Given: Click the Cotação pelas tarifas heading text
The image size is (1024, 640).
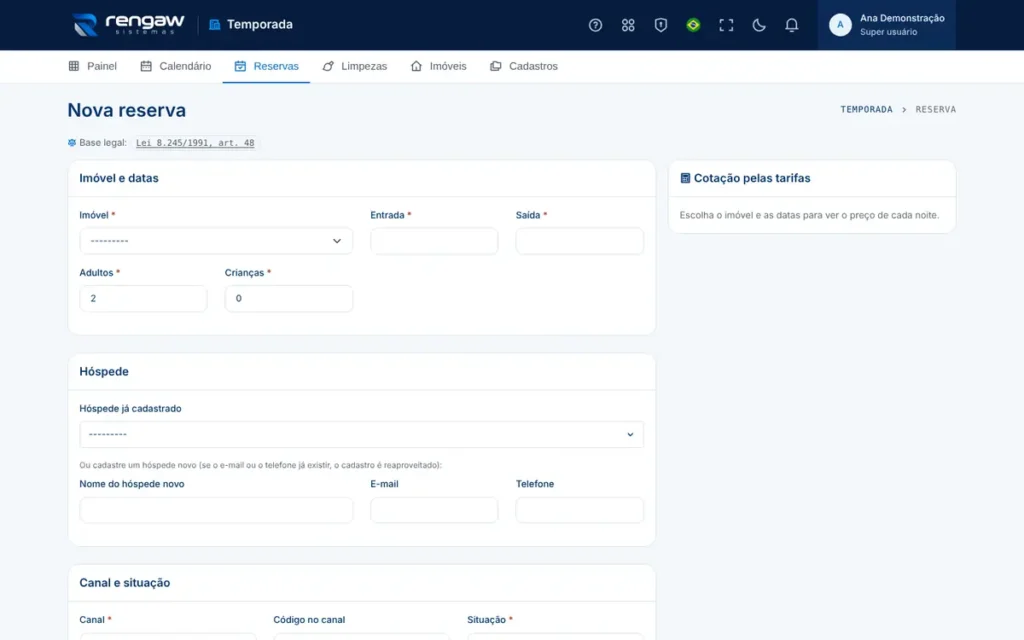Looking at the screenshot, I should click(752, 178).
